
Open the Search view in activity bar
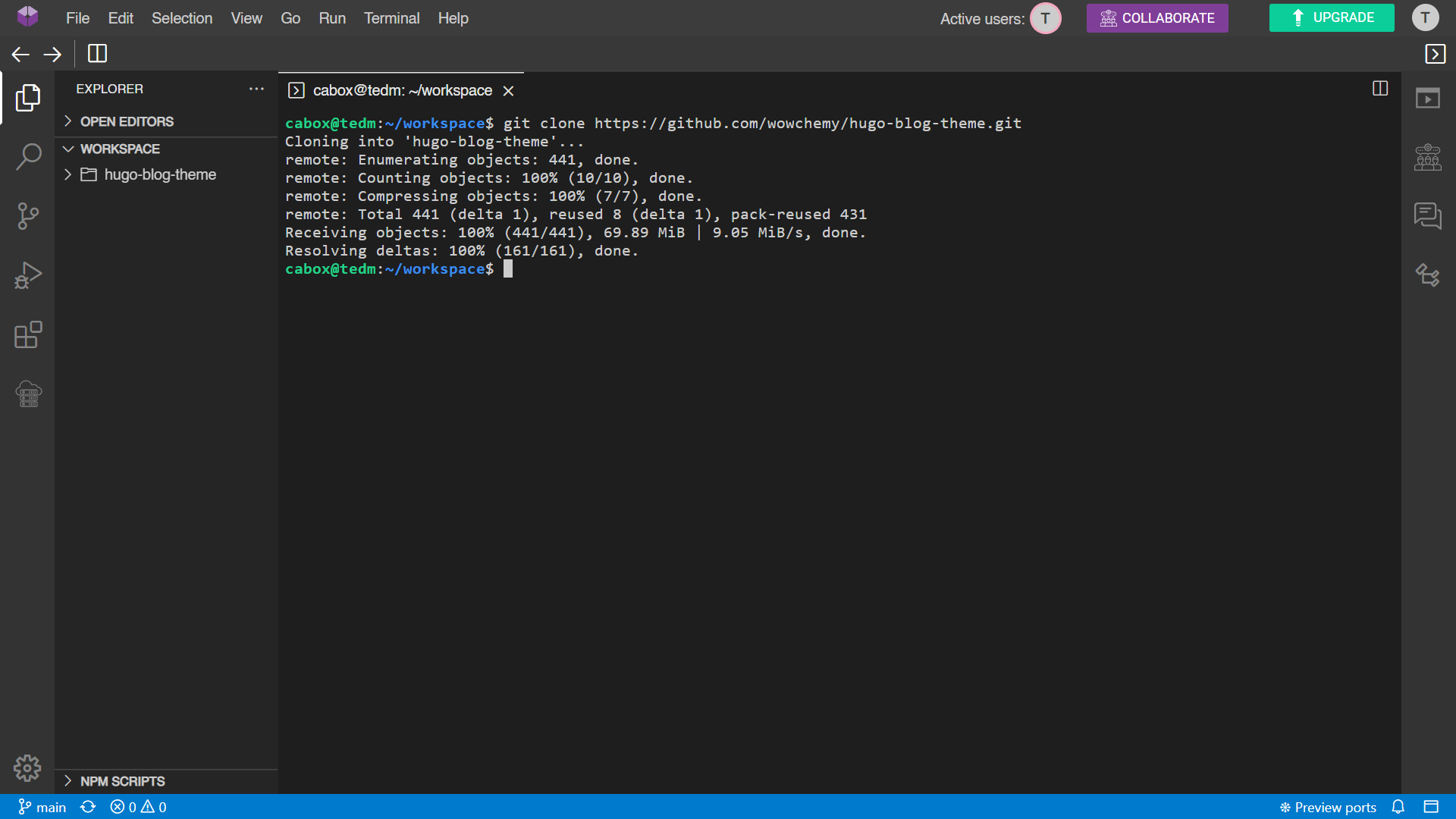pos(28,157)
